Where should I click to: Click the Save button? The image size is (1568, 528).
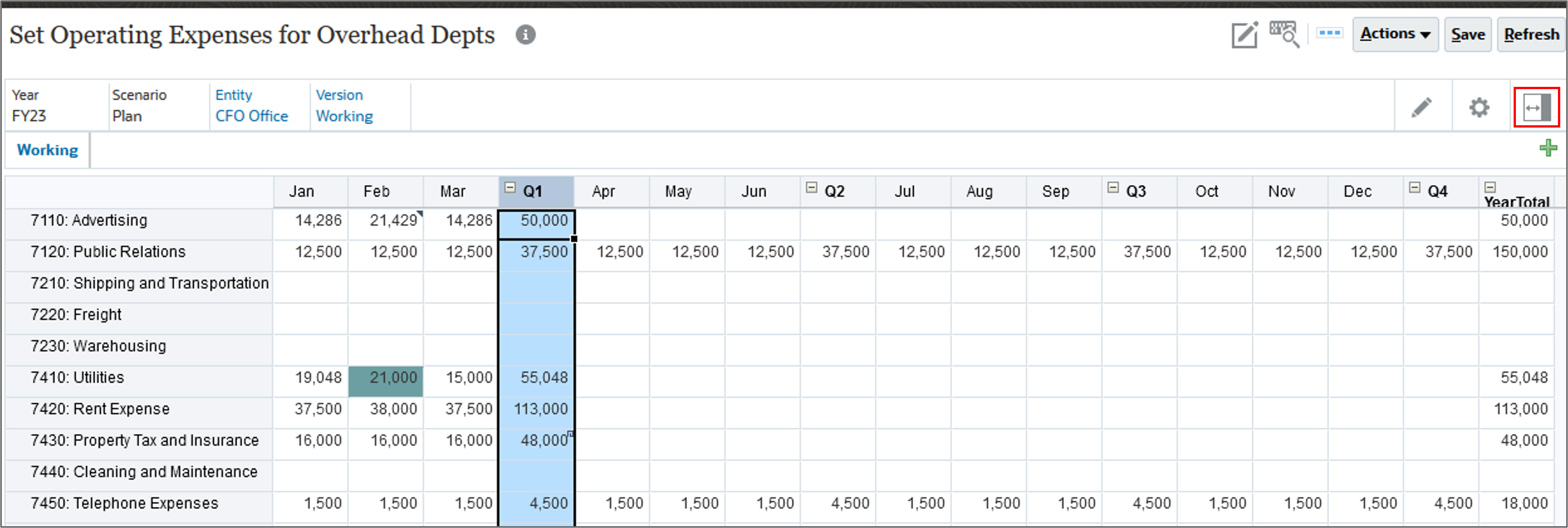click(x=1467, y=34)
